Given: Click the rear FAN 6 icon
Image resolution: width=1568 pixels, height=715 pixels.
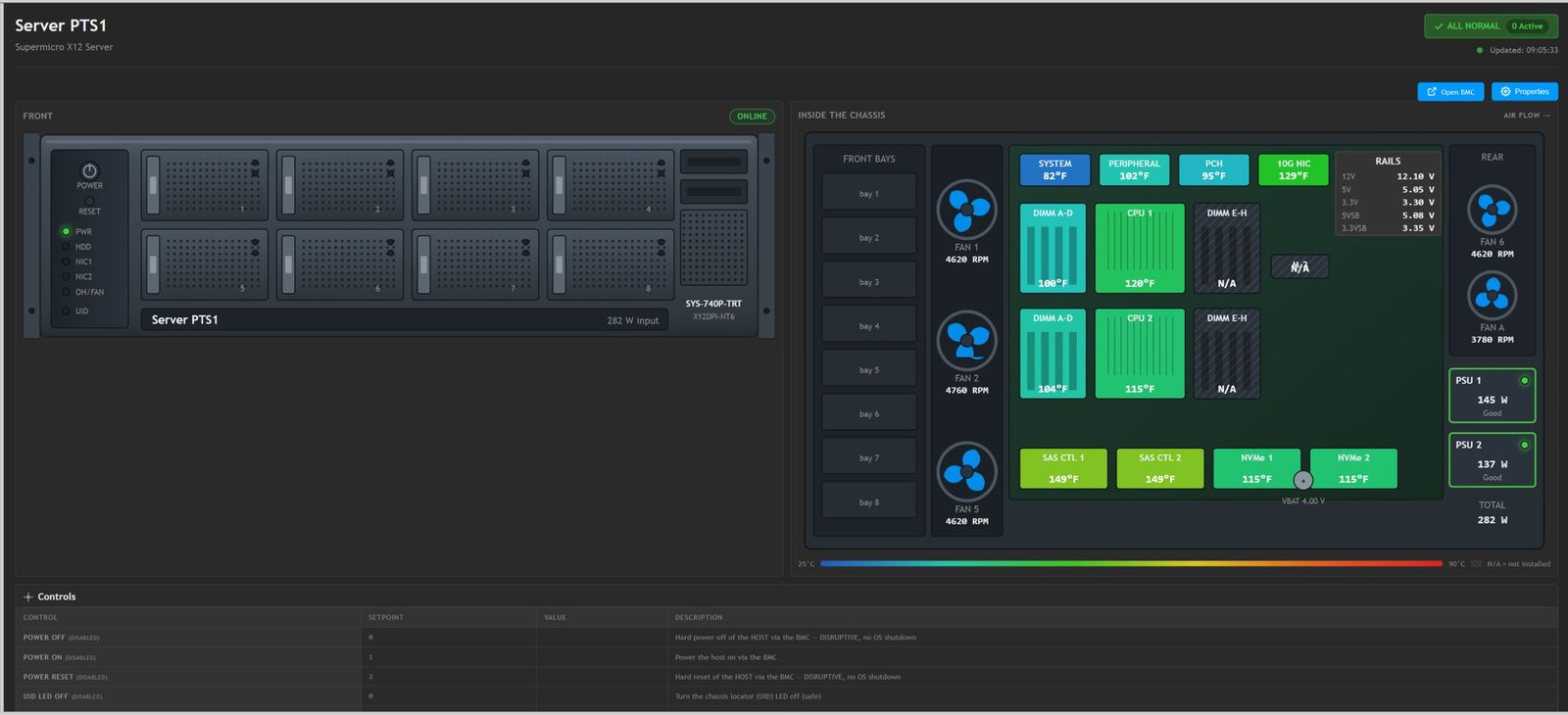Looking at the screenshot, I should click(x=1492, y=210).
